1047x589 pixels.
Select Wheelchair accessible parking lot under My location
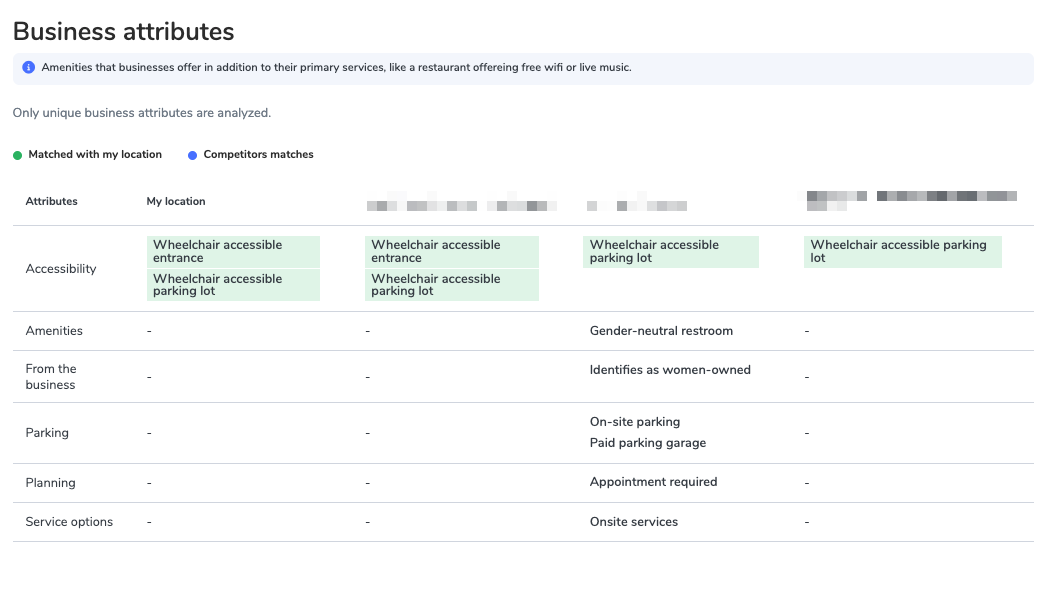pyautogui.click(x=233, y=285)
